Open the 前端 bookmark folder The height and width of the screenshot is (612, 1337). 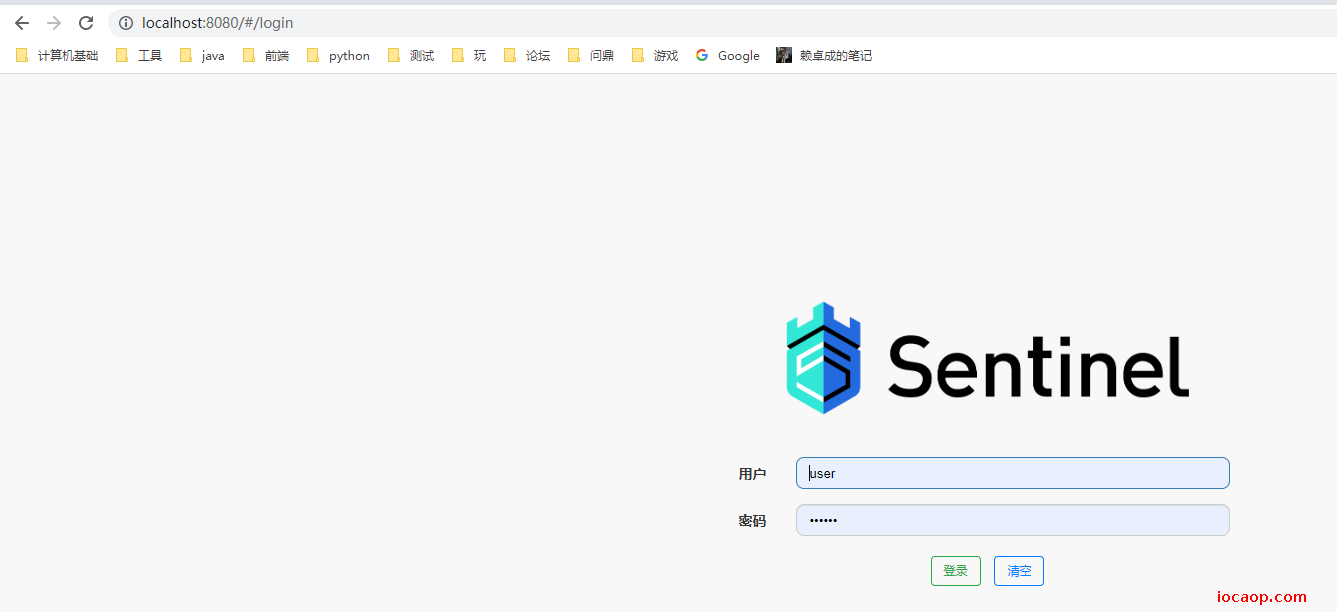[x=266, y=56]
